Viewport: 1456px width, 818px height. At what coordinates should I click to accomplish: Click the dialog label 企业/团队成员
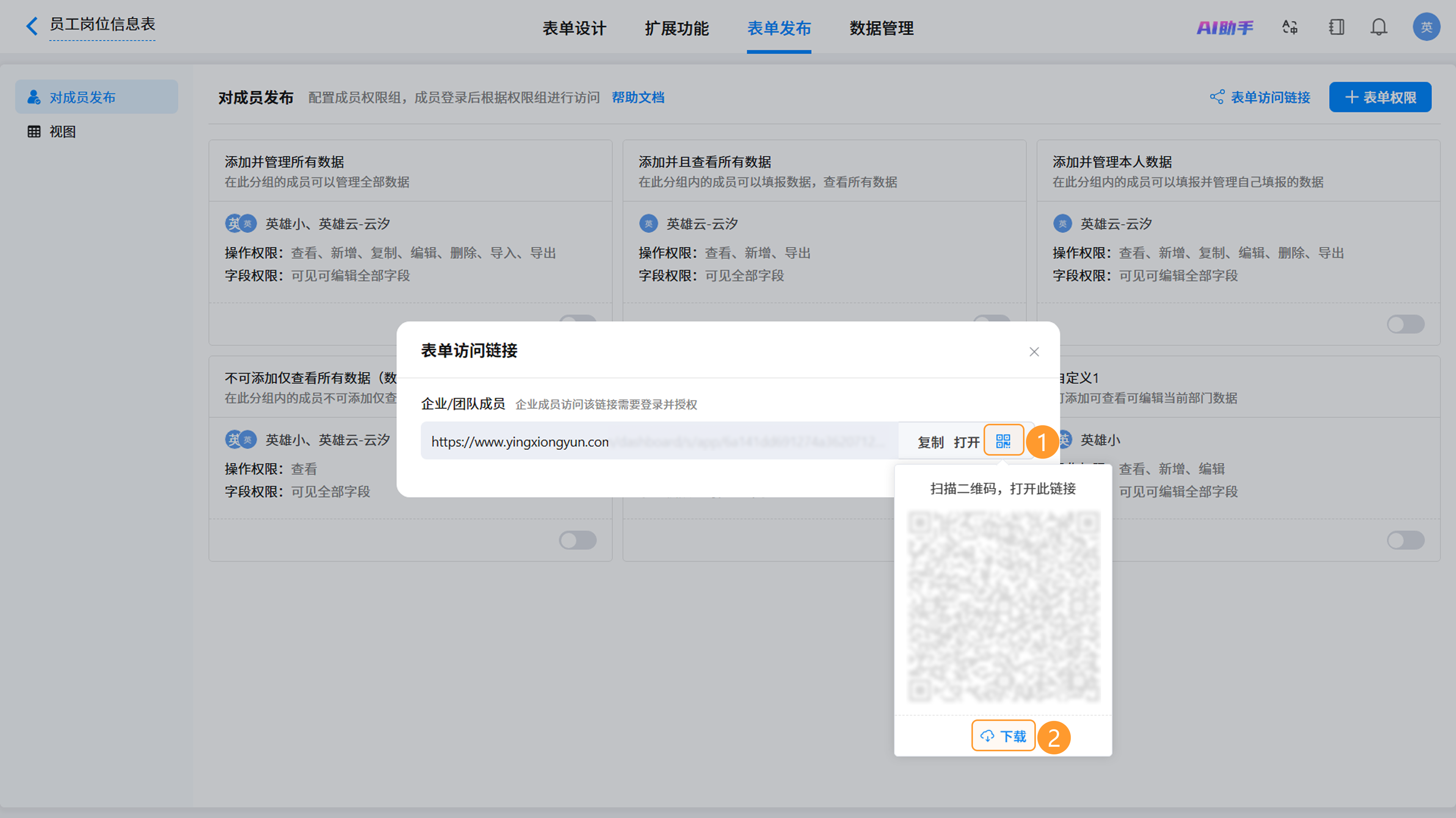tap(463, 404)
